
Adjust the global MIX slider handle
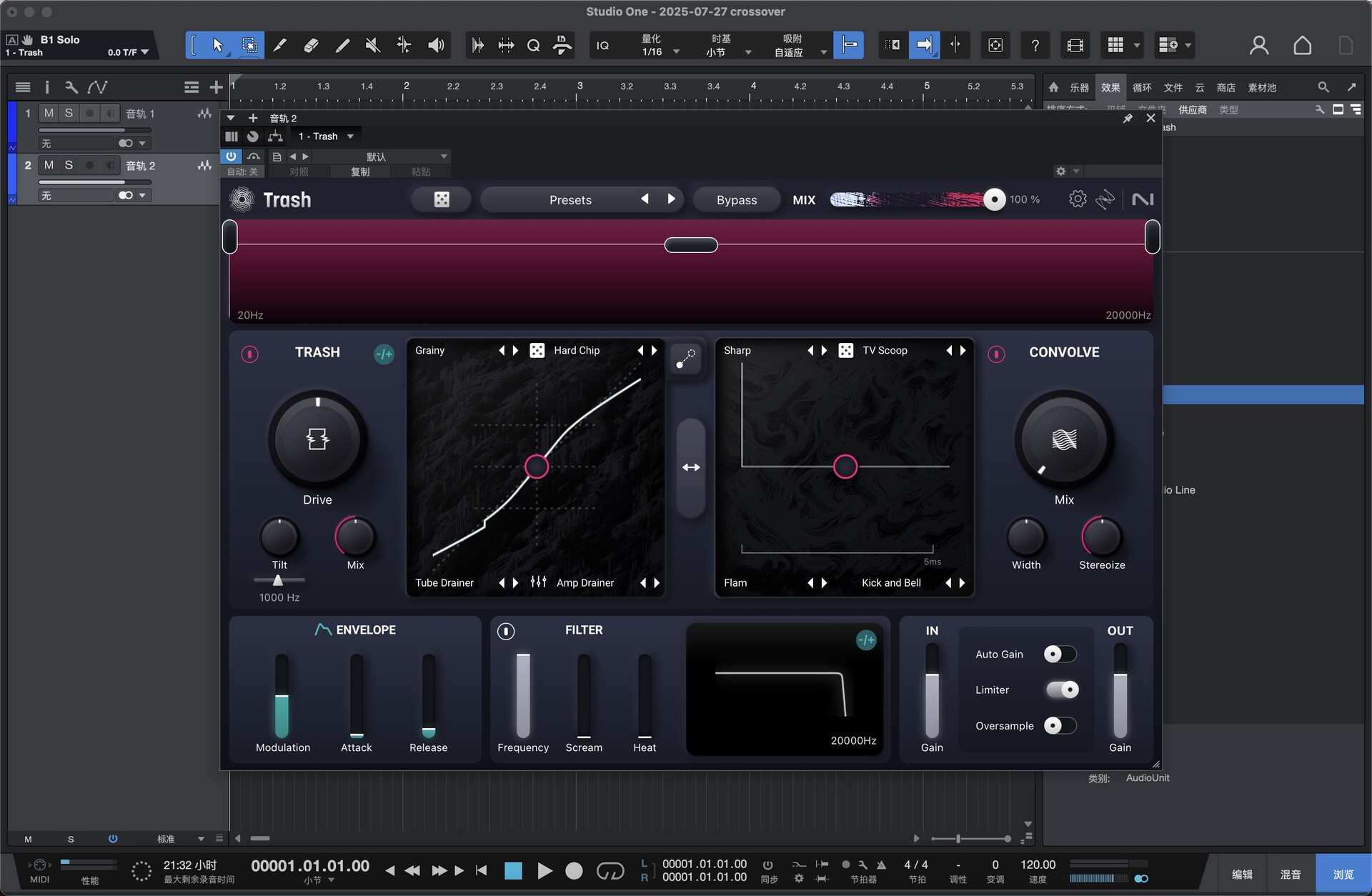click(x=994, y=199)
